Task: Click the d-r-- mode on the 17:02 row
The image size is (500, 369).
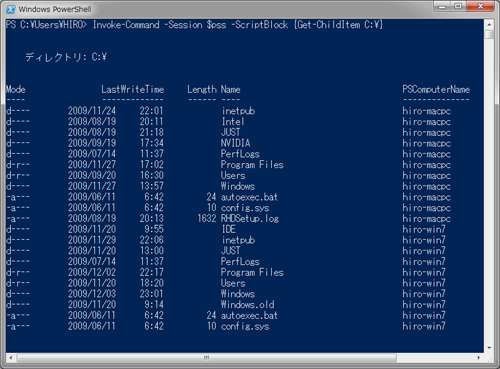Action: (18, 164)
